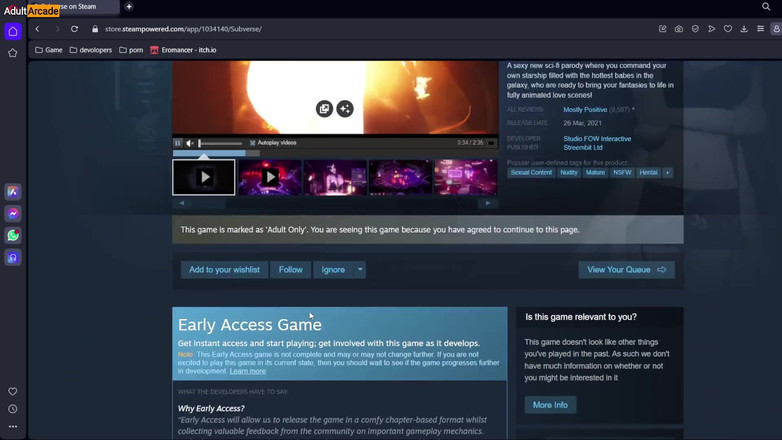Enter fullscreen on the video player
The width and height of the screenshot is (782, 440).
[490, 143]
